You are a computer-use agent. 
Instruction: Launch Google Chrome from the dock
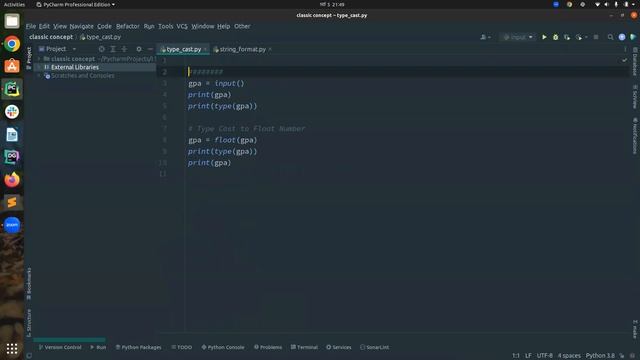coord(12,44)
